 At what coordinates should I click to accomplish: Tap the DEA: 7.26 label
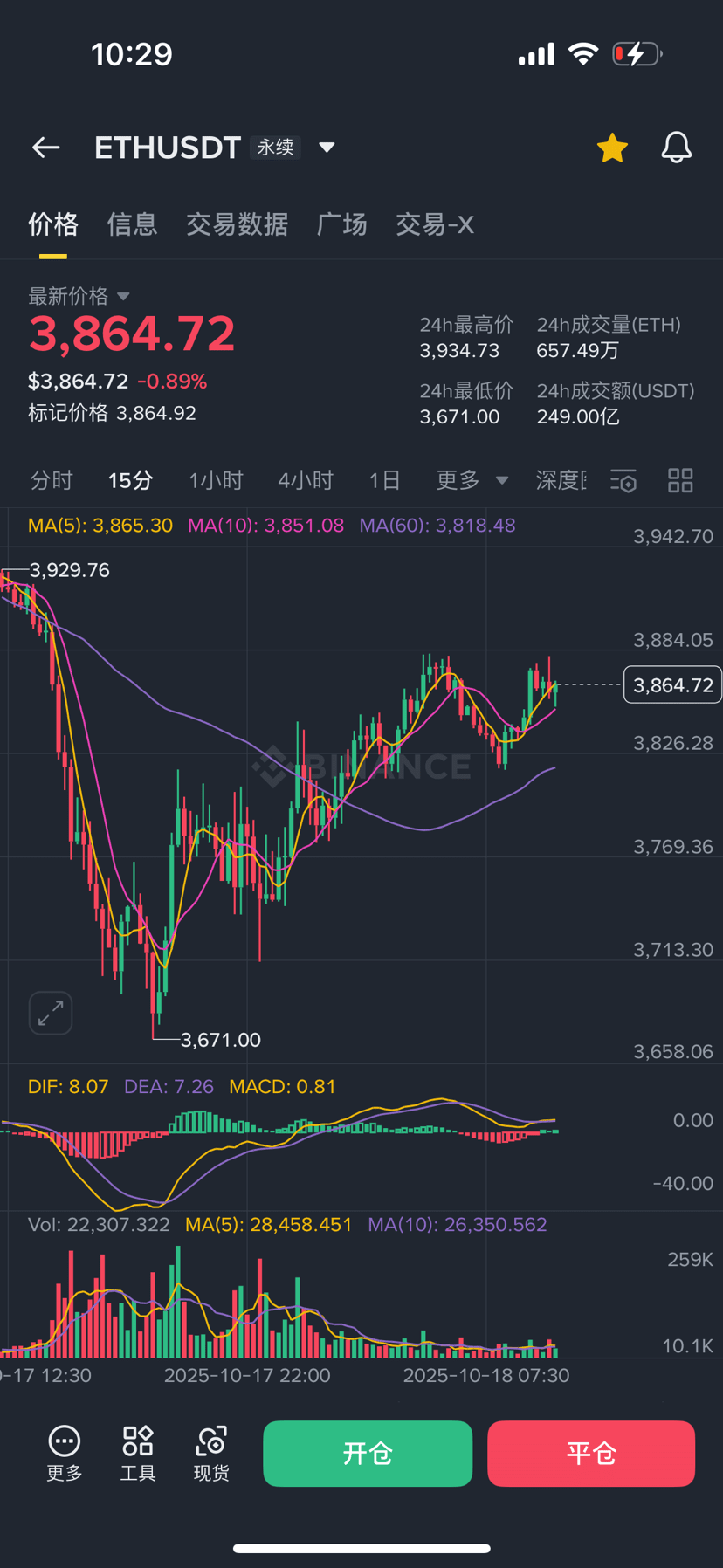pos(169,1087)
